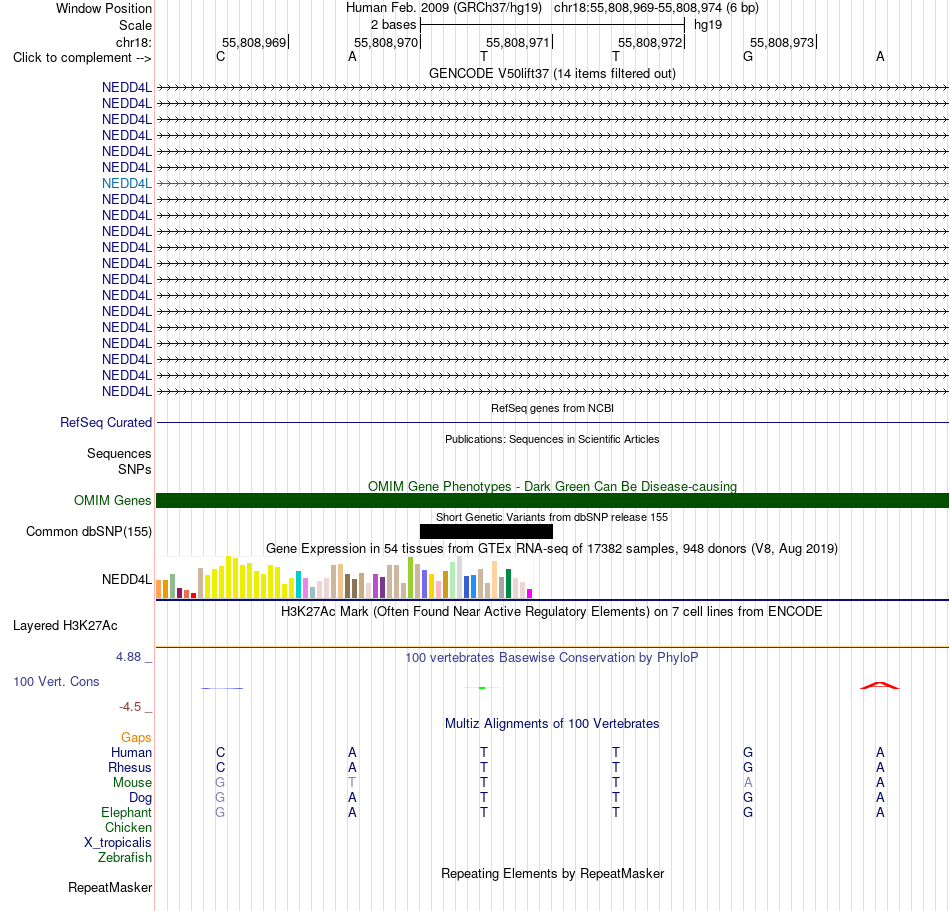Click the Human species label
Screen dimensions: 950x911
pyautogui.click(x=131, y=752)
